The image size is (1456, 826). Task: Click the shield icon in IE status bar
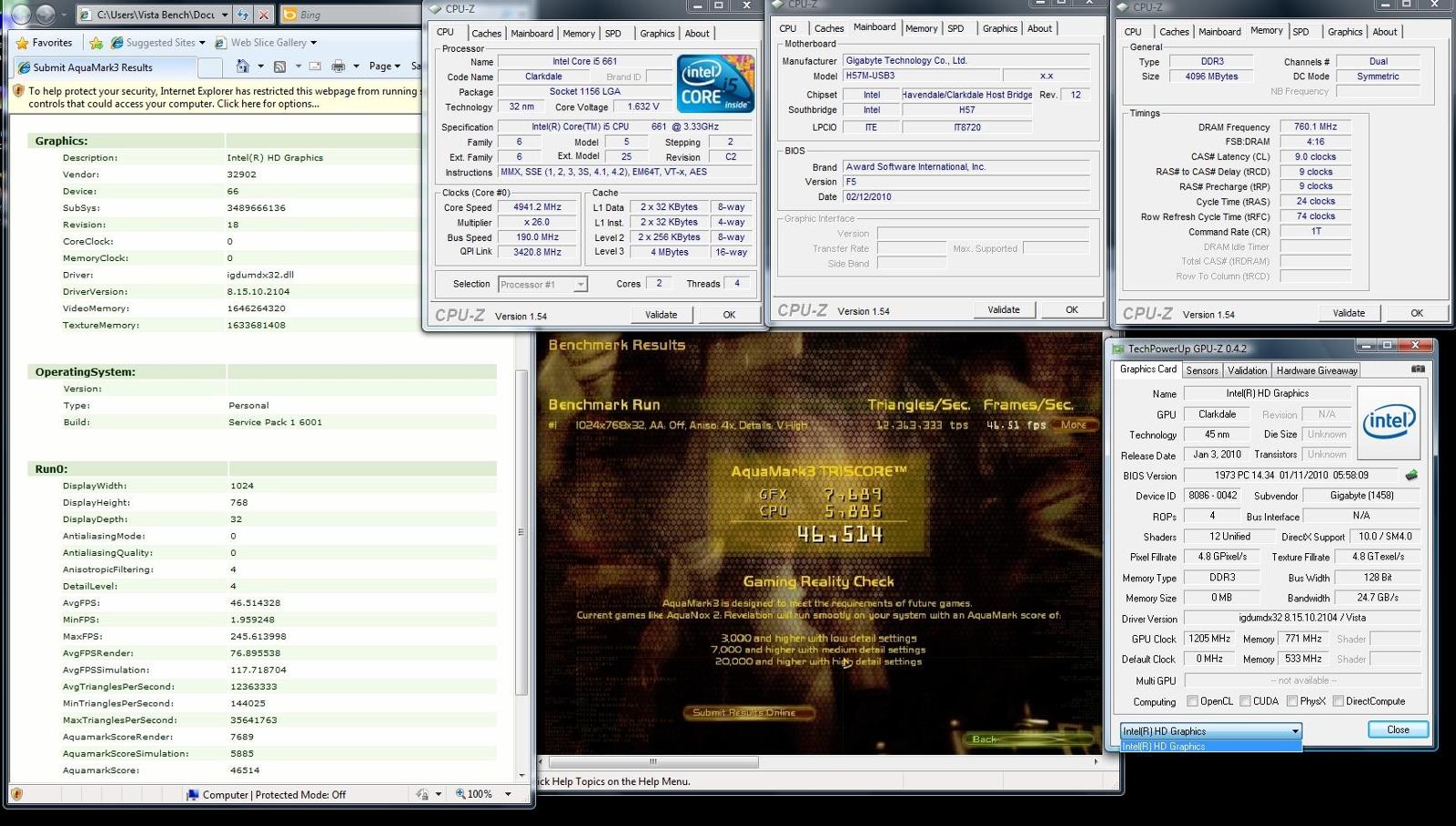tap(16, 794)
